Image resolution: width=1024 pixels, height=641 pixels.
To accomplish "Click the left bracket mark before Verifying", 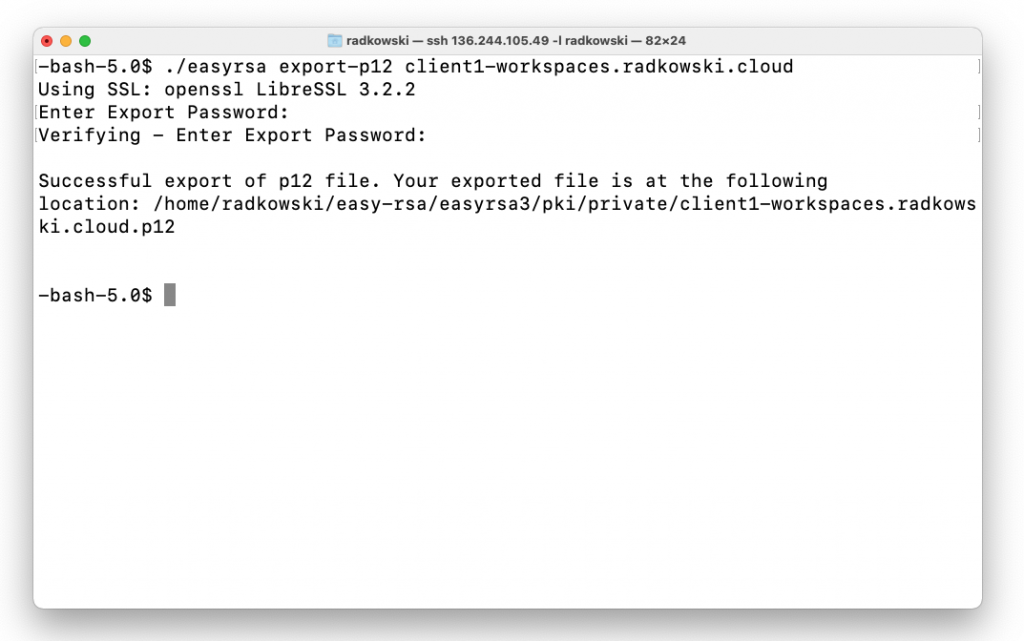I will tap(37, 135).
